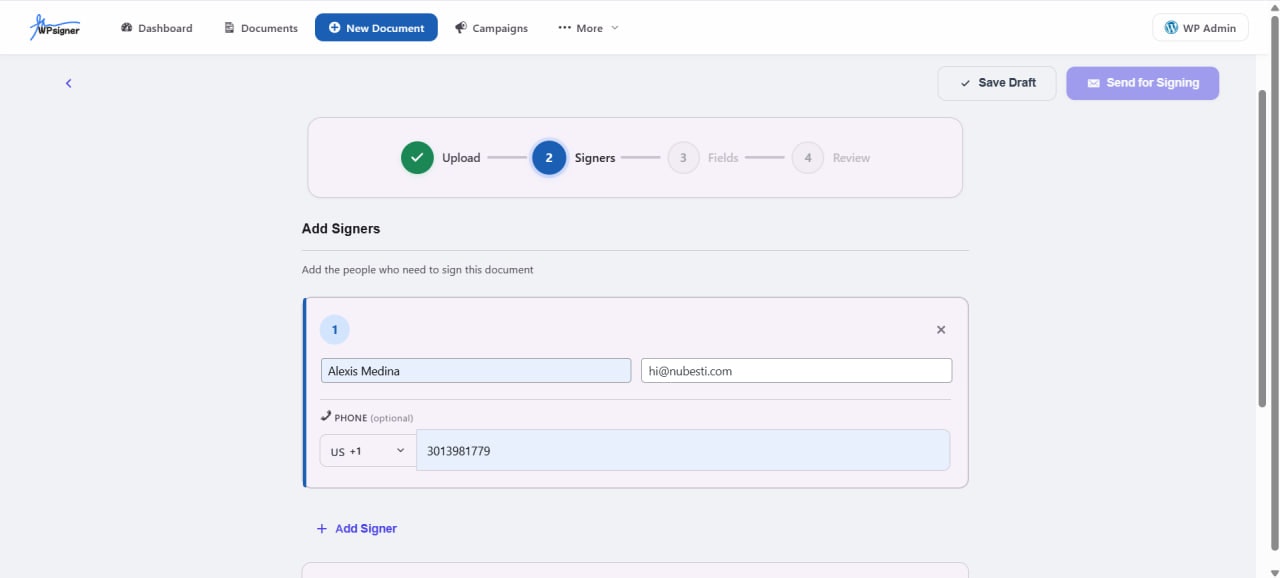Click the plus icon next to Add Signer

coord(321,528)
